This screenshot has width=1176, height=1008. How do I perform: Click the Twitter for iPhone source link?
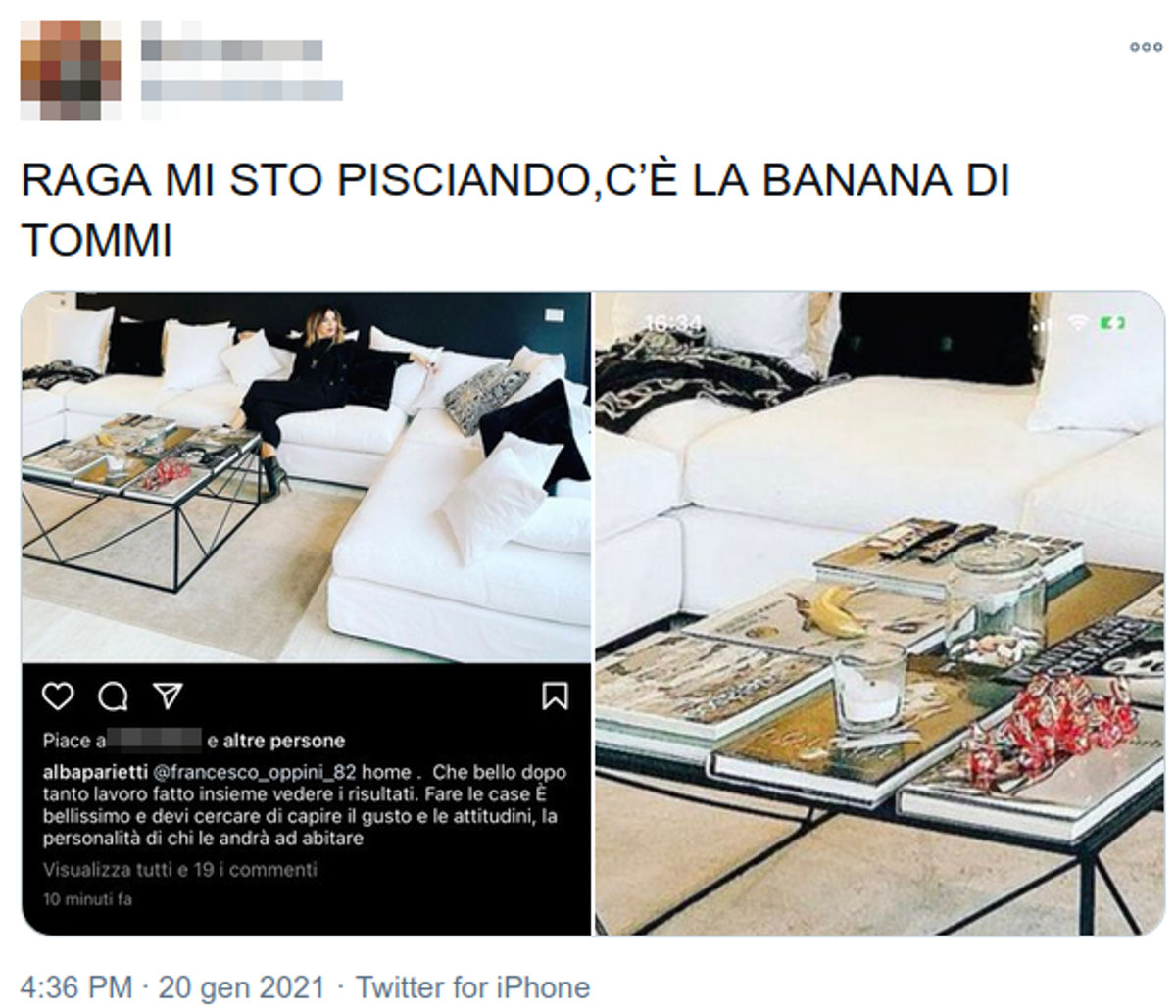point(472,986)
